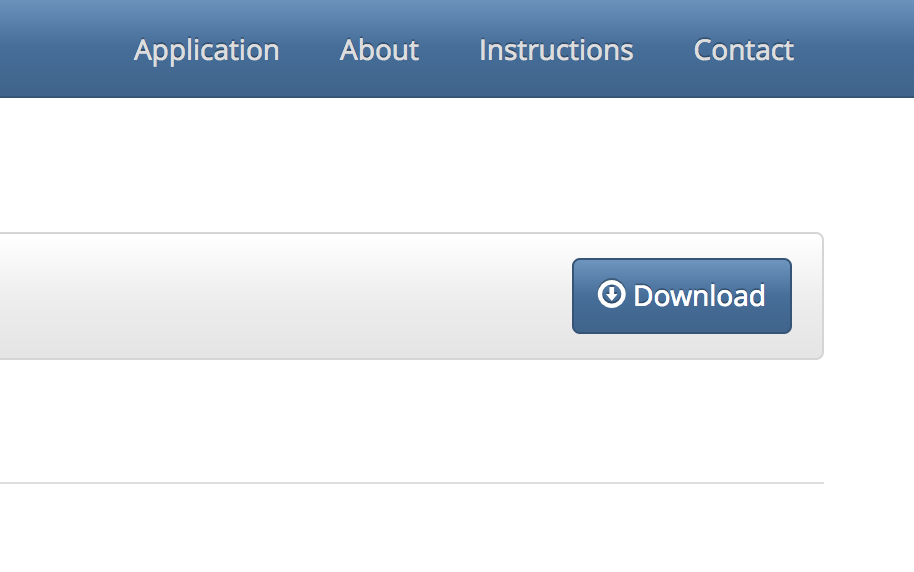Switch to the Application section
914x572 pixels.
pos(206,50)
